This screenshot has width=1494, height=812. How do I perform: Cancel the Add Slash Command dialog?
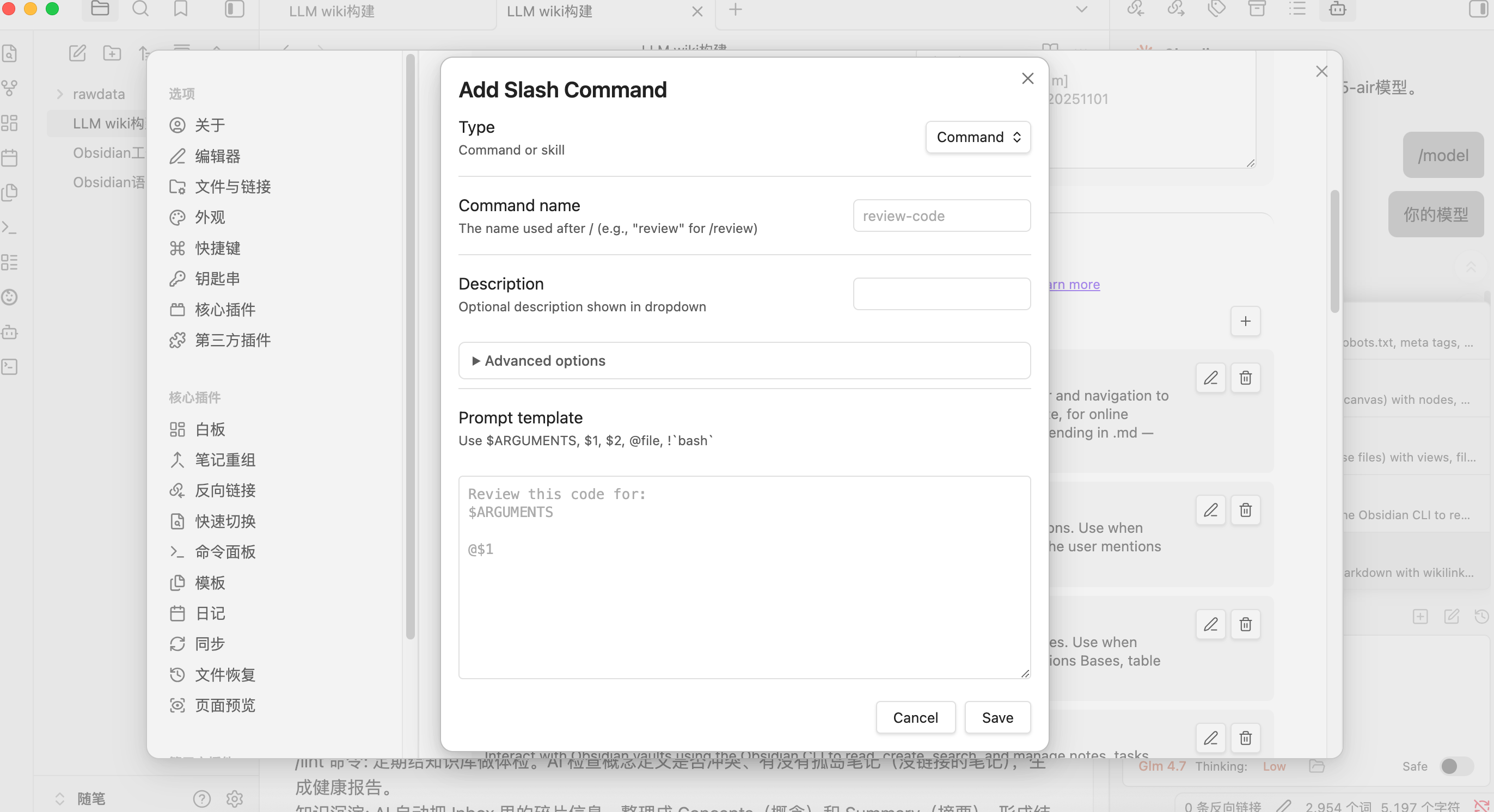915,717
